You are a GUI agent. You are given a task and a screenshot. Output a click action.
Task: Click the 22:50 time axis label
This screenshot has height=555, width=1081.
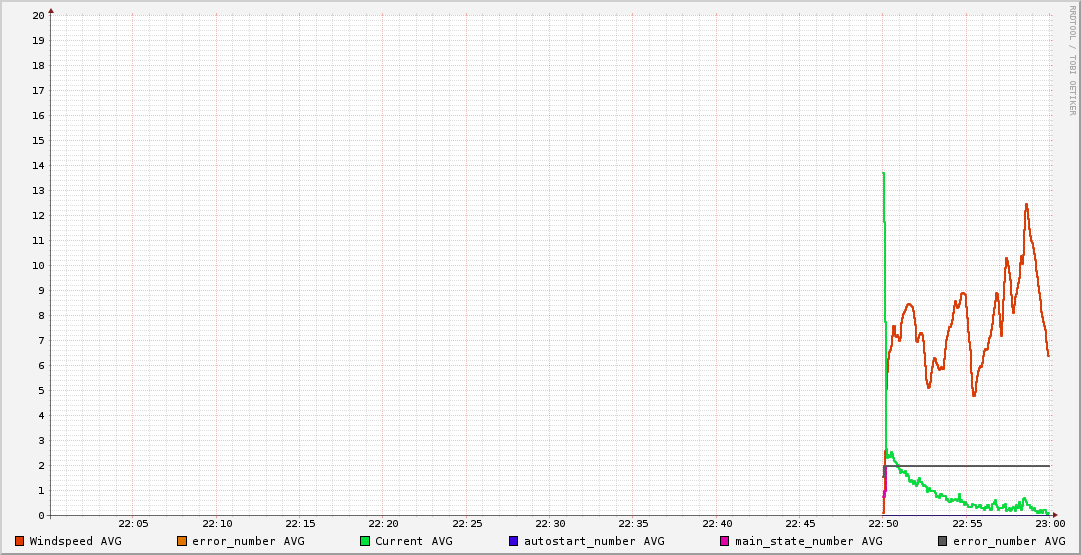click(883, 524)
